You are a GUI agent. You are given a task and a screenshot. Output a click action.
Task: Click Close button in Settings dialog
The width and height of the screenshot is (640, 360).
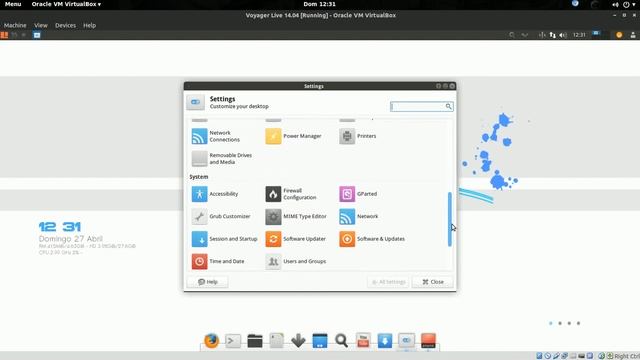tap(433, 282)
